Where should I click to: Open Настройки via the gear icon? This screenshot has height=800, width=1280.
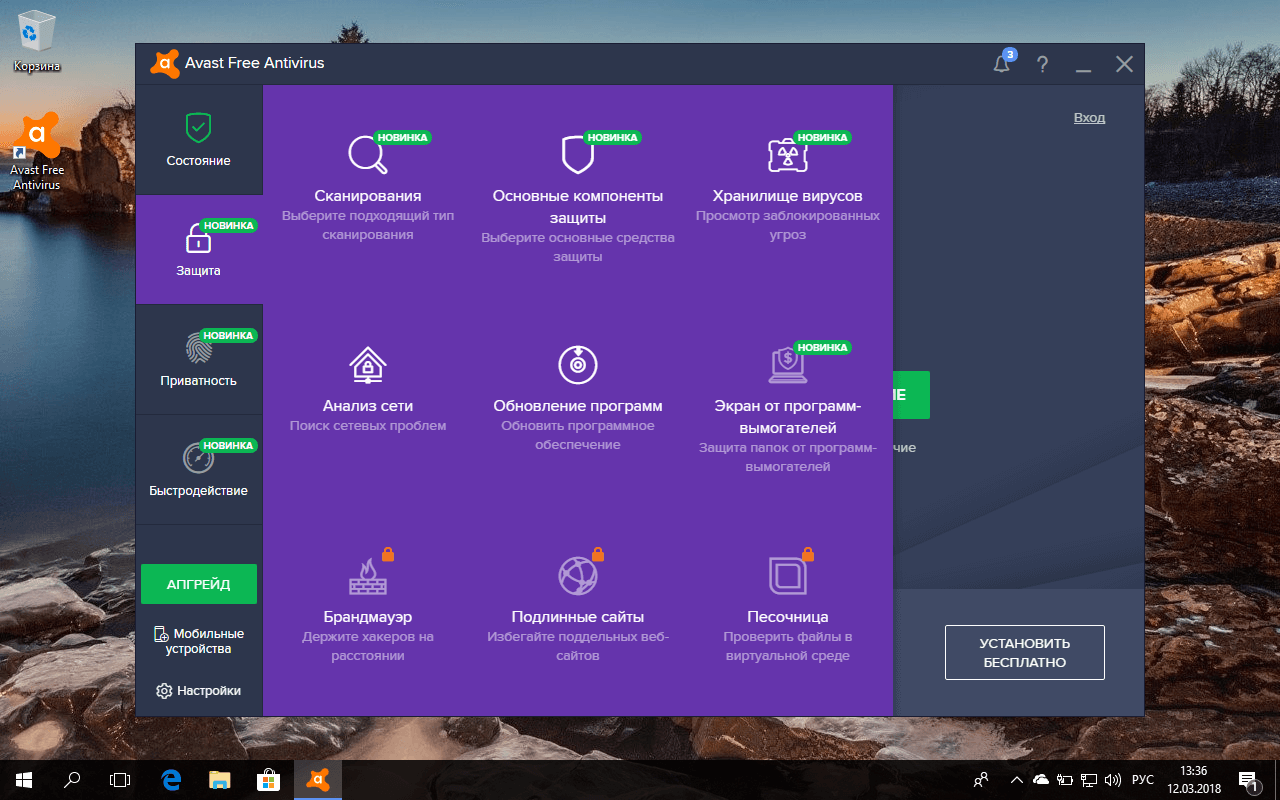coord(199,690)
